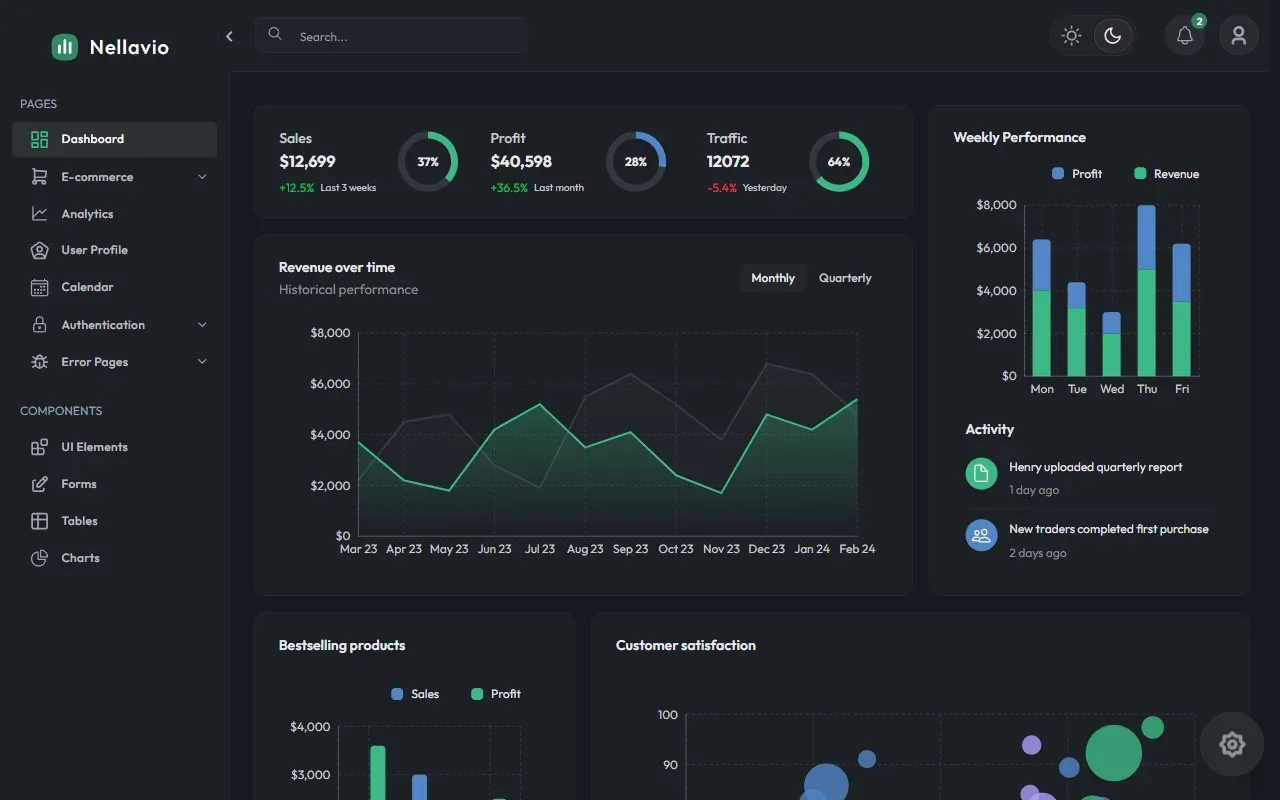Open the user account avatar menu
Screen dimensions: 1280x800
coord(1239,36)
